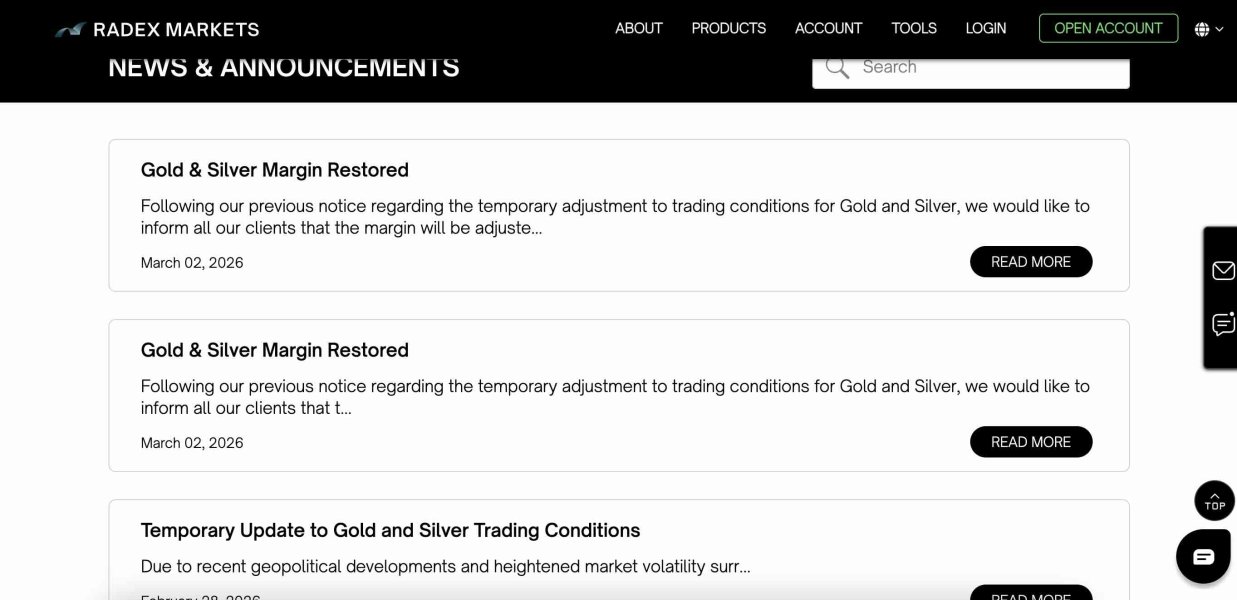Screen dimensions: 1237x600
Task: Open second Gold & Silver Margin Restored headline
Action: pos(275,350)
